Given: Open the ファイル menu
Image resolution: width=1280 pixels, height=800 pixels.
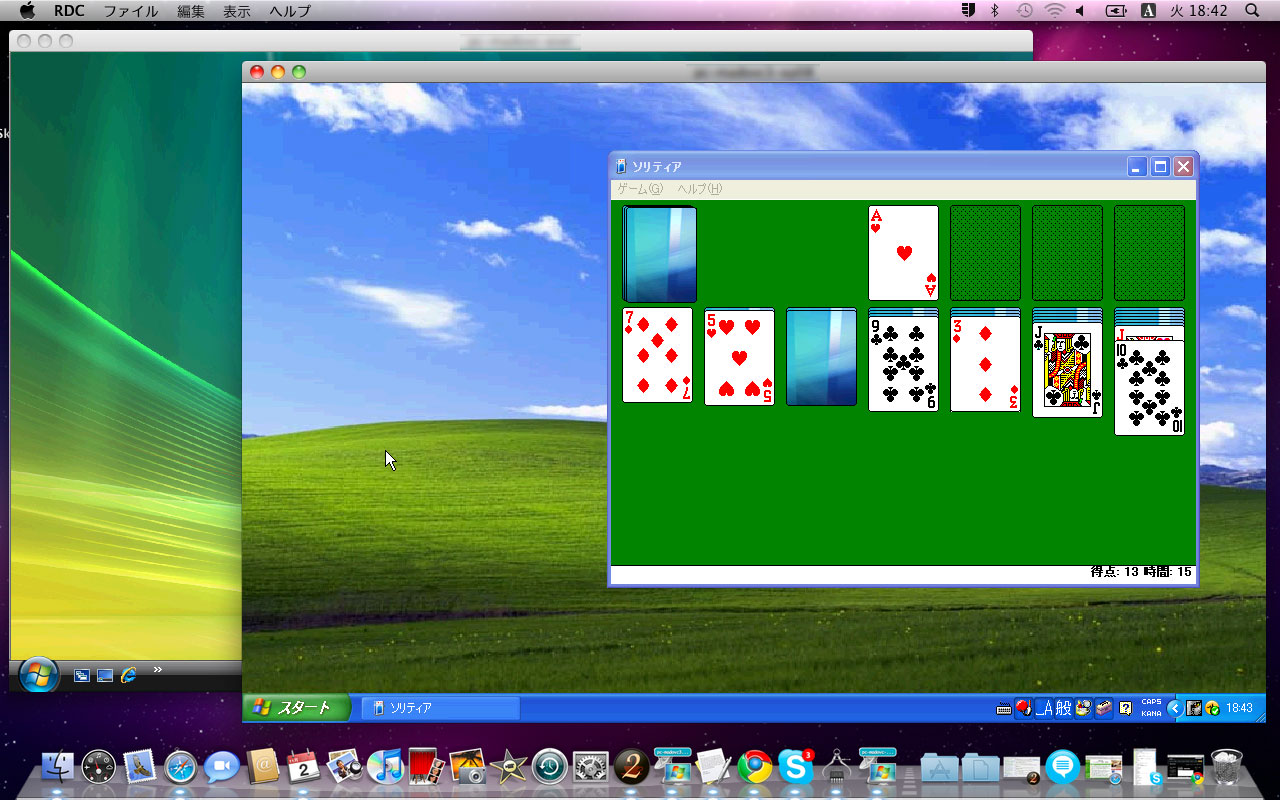Looking at the screenshot, I should pyautogui.click(x=131, y=11).
